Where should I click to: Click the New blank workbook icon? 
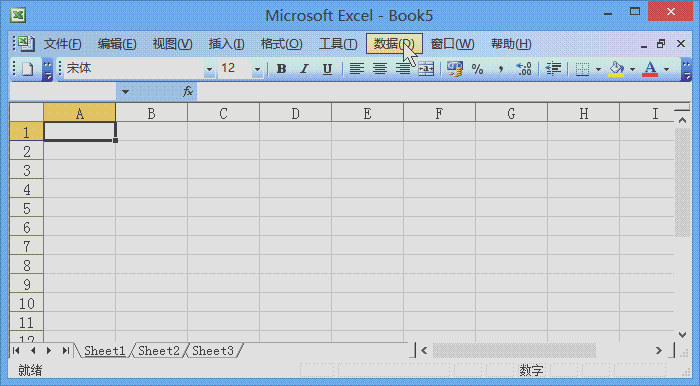[28, 69]
